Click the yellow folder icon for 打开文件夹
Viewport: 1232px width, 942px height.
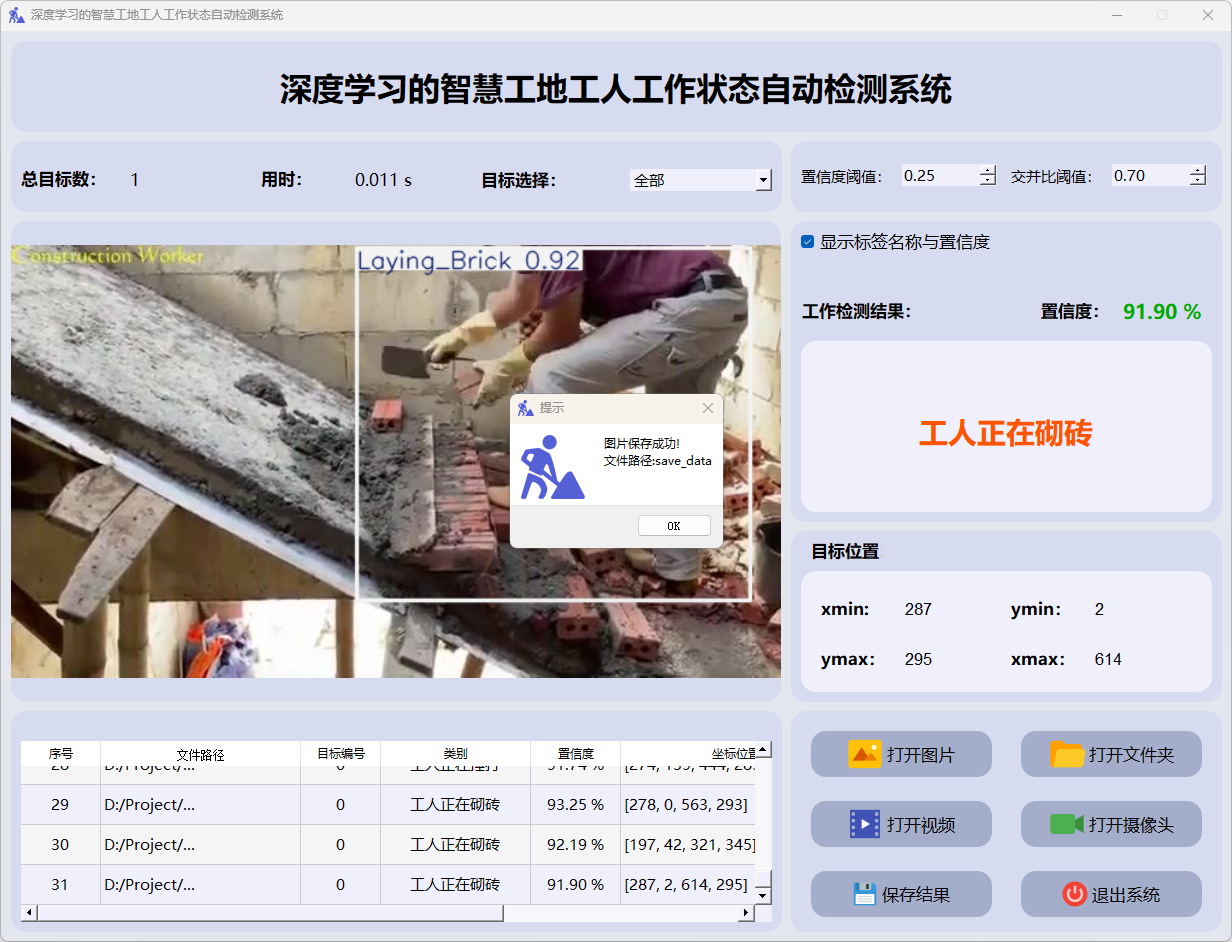tap(1067, 754)
